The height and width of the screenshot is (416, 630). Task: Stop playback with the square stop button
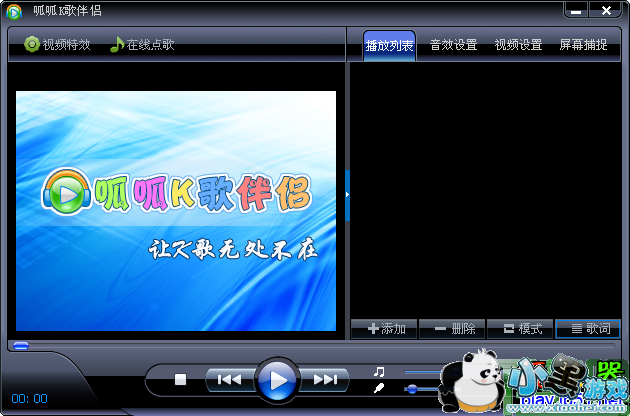click(180, 379)
